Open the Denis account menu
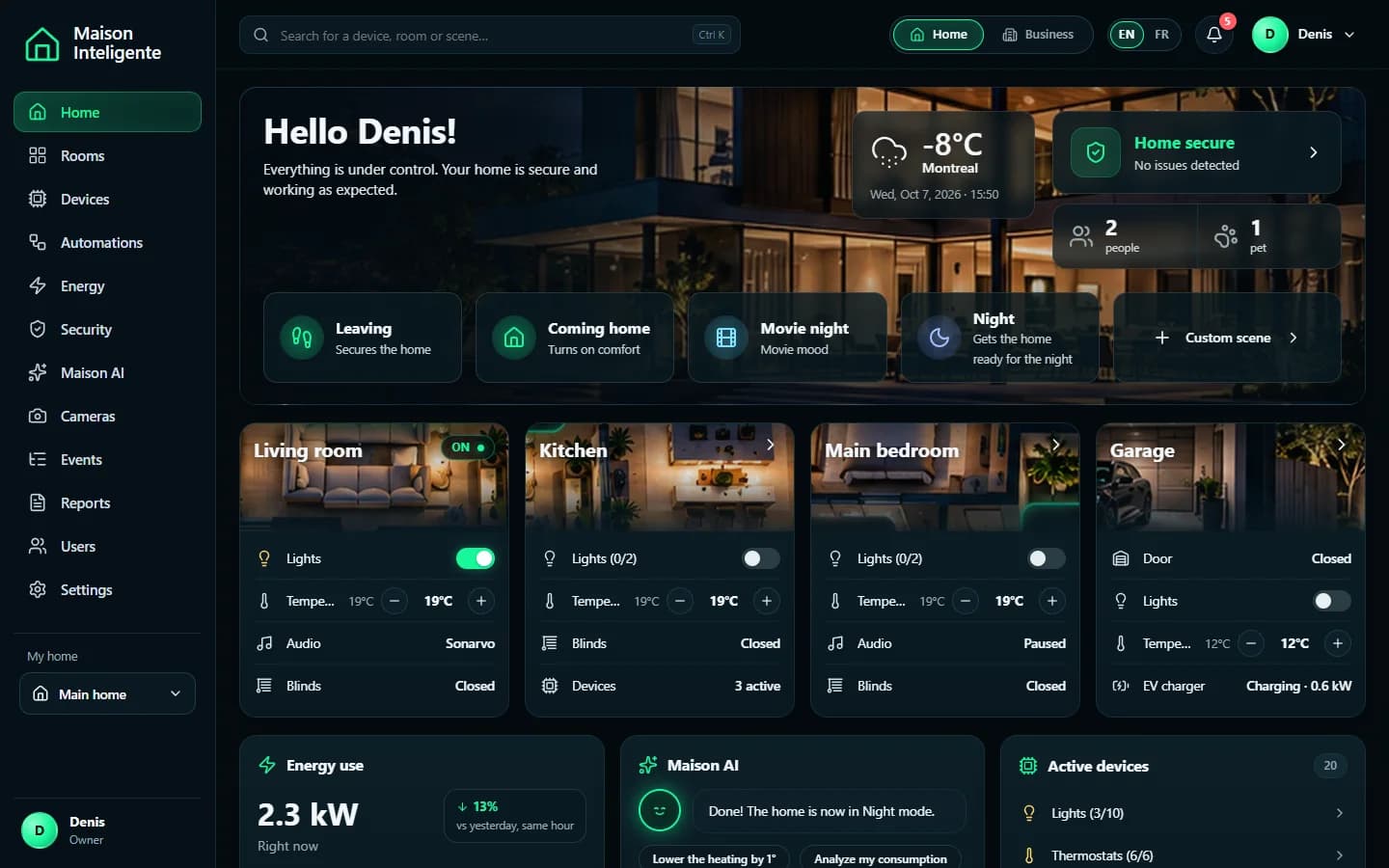Screen dimensions: 1389x868 coord(1304,35)
